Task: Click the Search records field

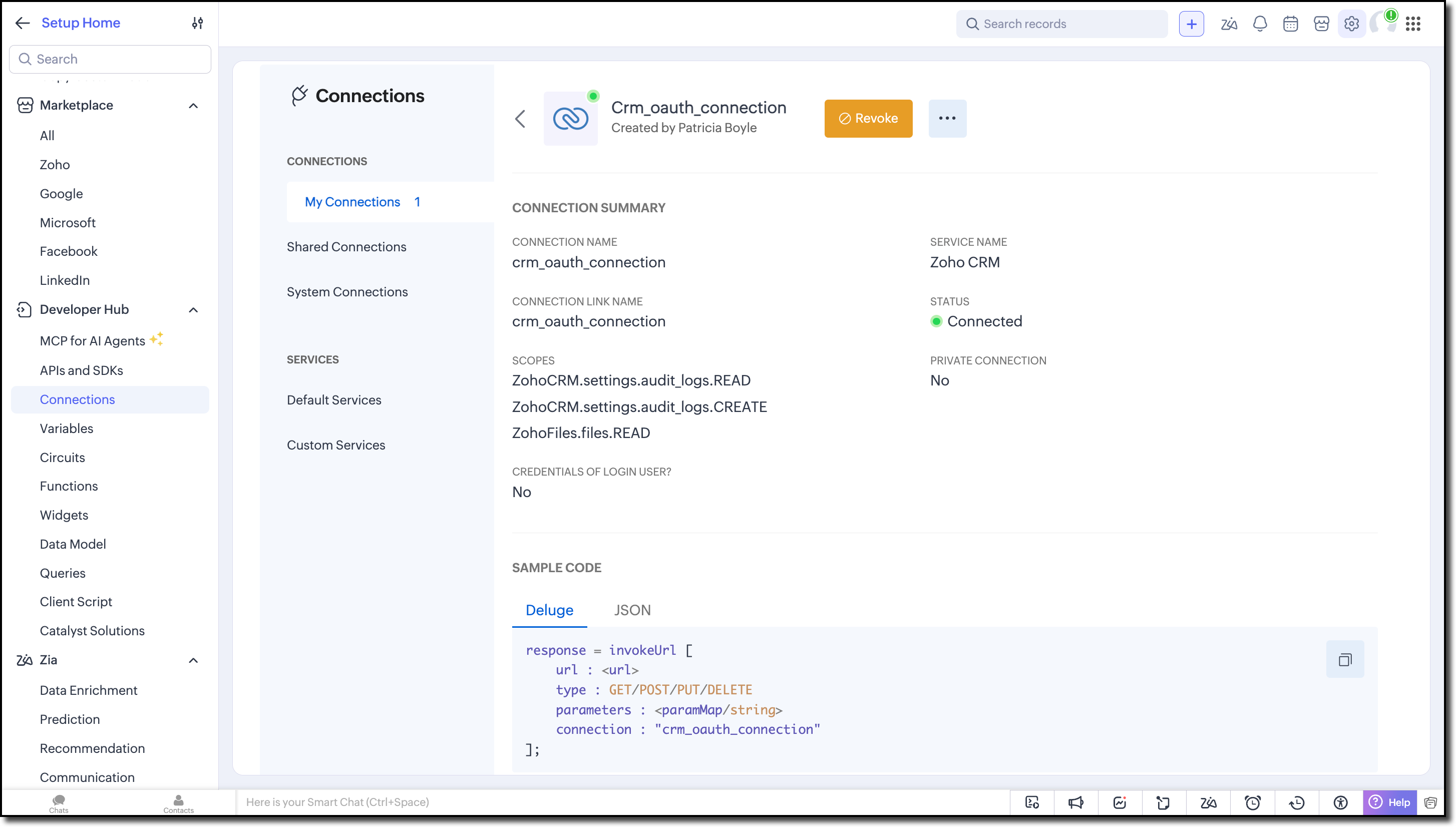Action: (1068, 24)
